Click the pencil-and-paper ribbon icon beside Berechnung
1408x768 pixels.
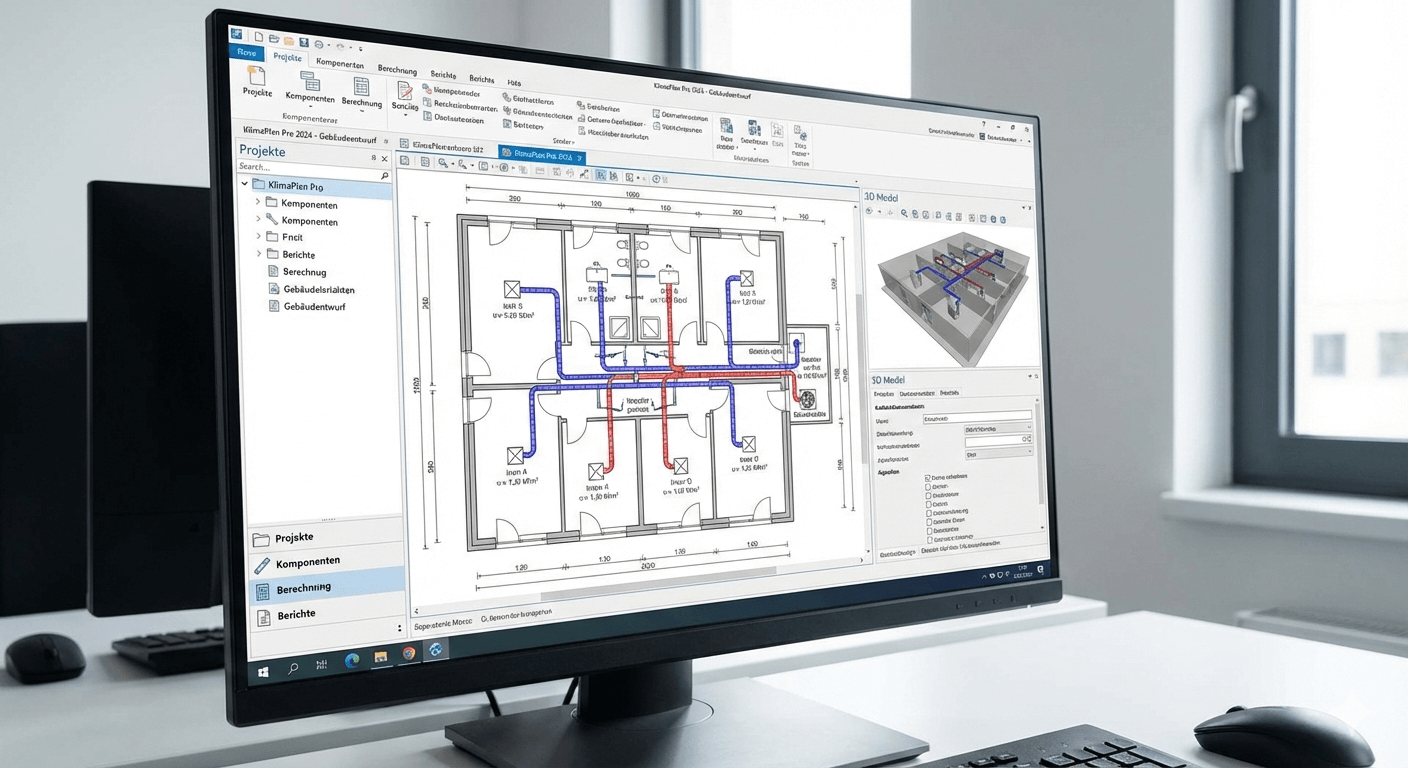pyautogui.click(x=405, y=92)
